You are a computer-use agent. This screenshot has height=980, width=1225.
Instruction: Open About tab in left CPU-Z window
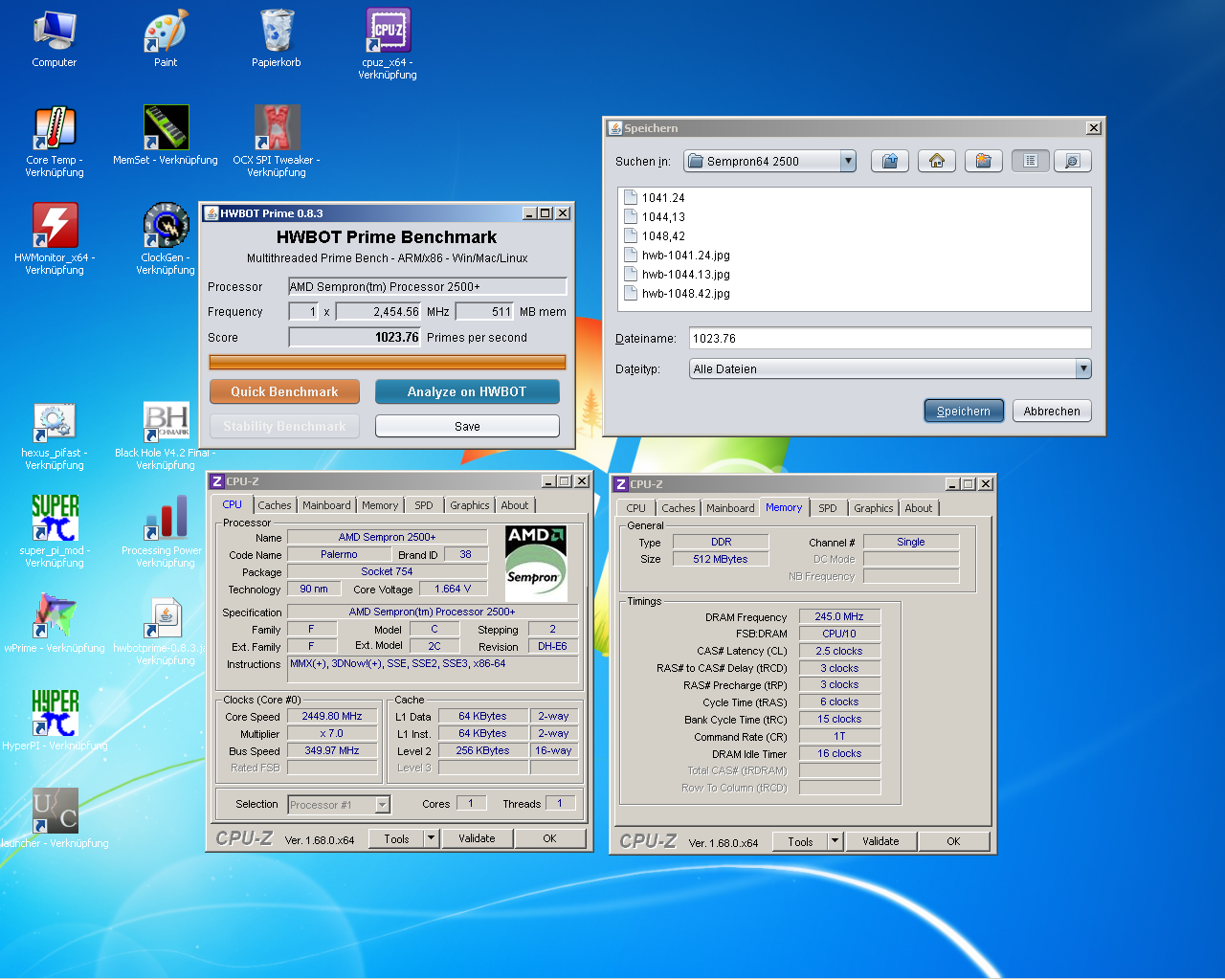515,505
